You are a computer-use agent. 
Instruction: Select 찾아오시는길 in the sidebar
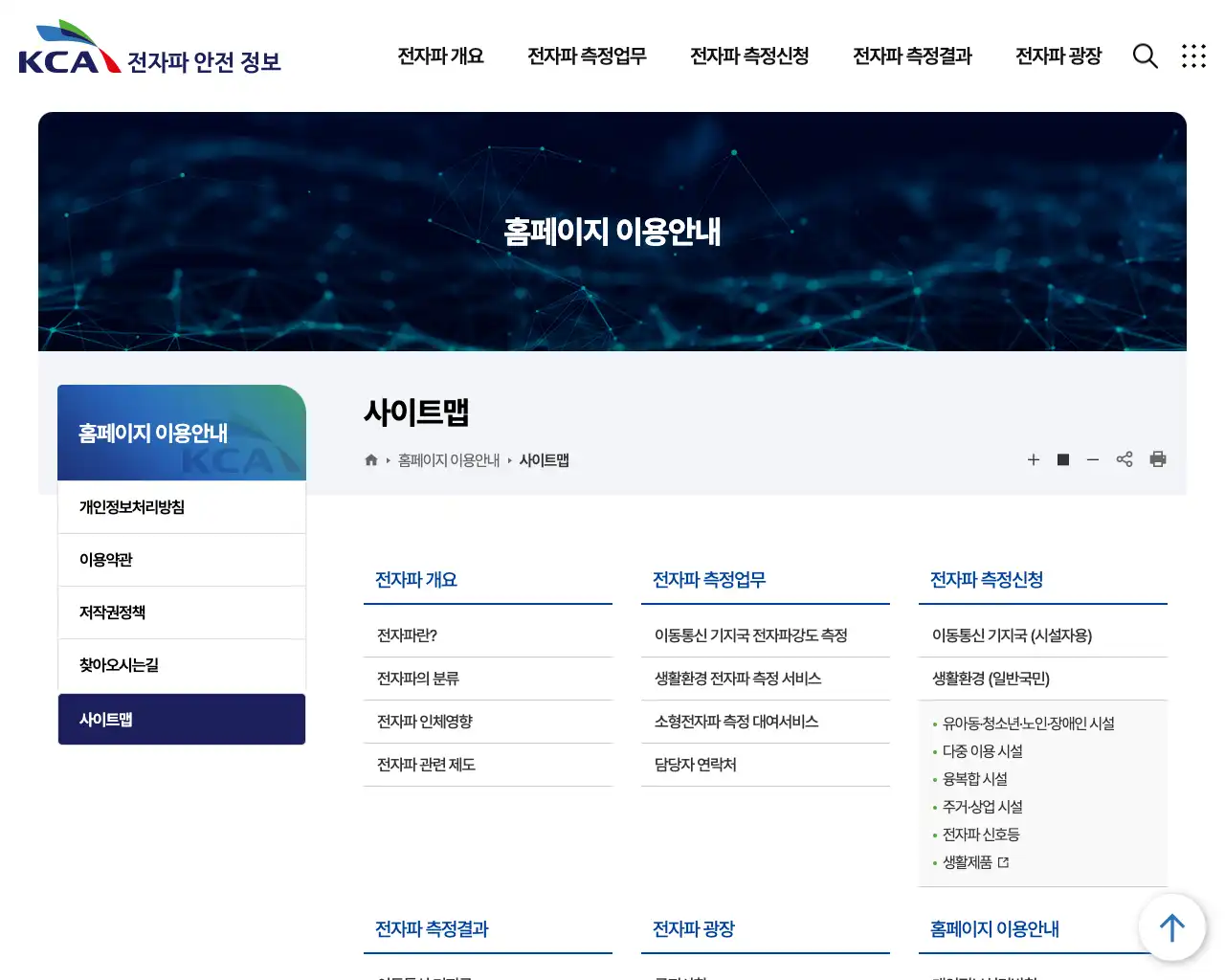click(x=118, y=665)
